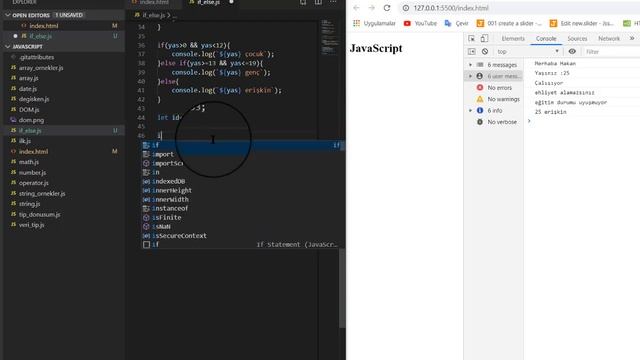Open array.js file in explorer
Image resolution: width=640 pixels, height=360 pixels.
[x=29, y=78]
